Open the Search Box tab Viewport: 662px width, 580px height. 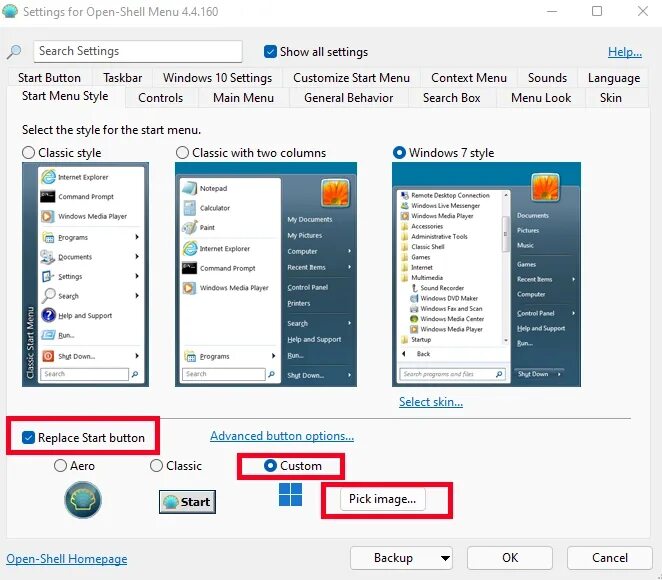(452, 98)
